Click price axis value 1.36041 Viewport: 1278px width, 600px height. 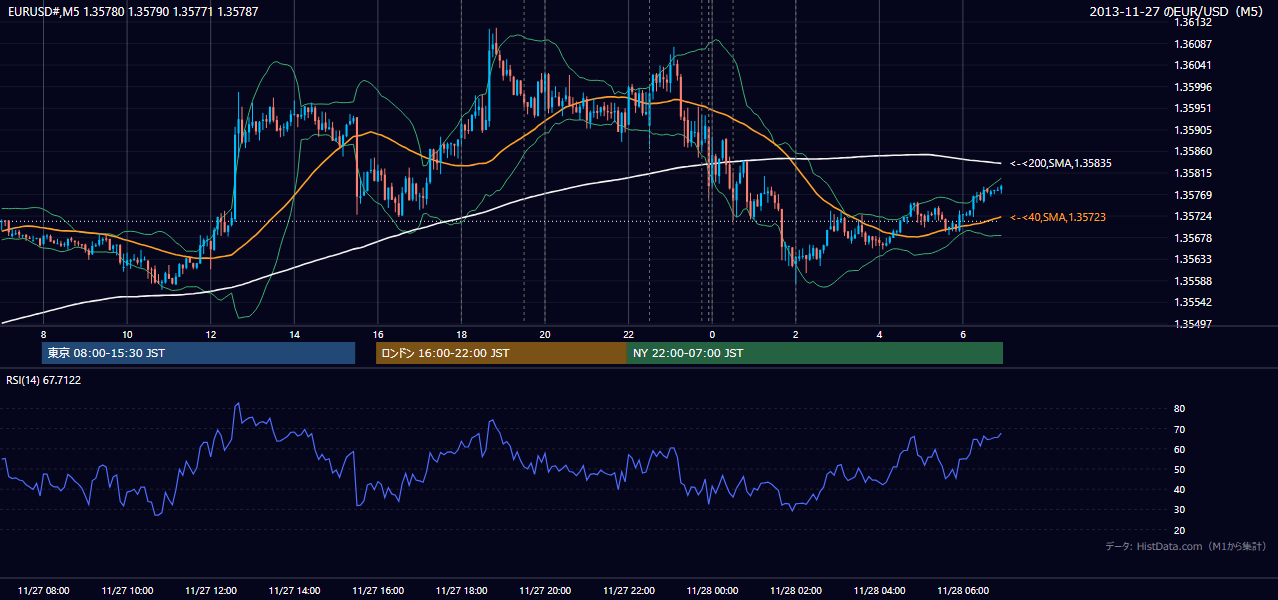click(x=1193, y=65)
